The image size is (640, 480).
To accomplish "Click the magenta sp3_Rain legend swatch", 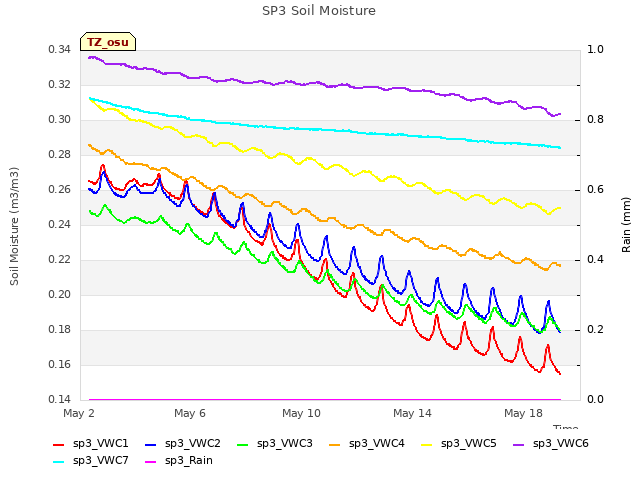I will point(151,462).
